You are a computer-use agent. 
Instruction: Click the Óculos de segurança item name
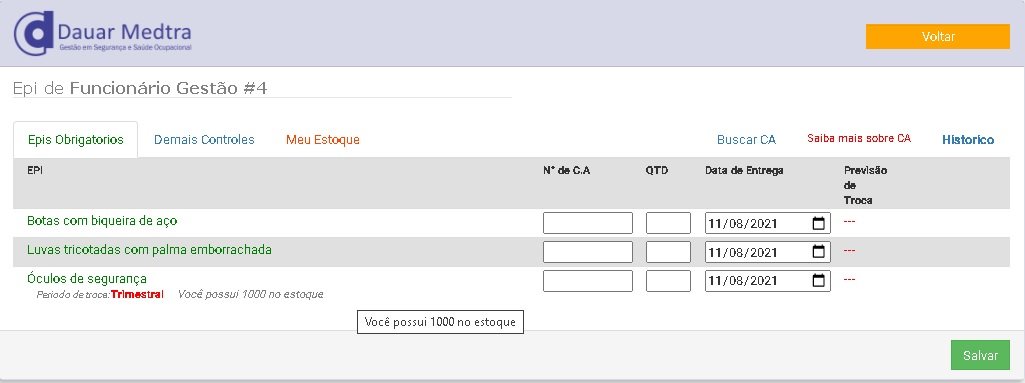[87, 279]
